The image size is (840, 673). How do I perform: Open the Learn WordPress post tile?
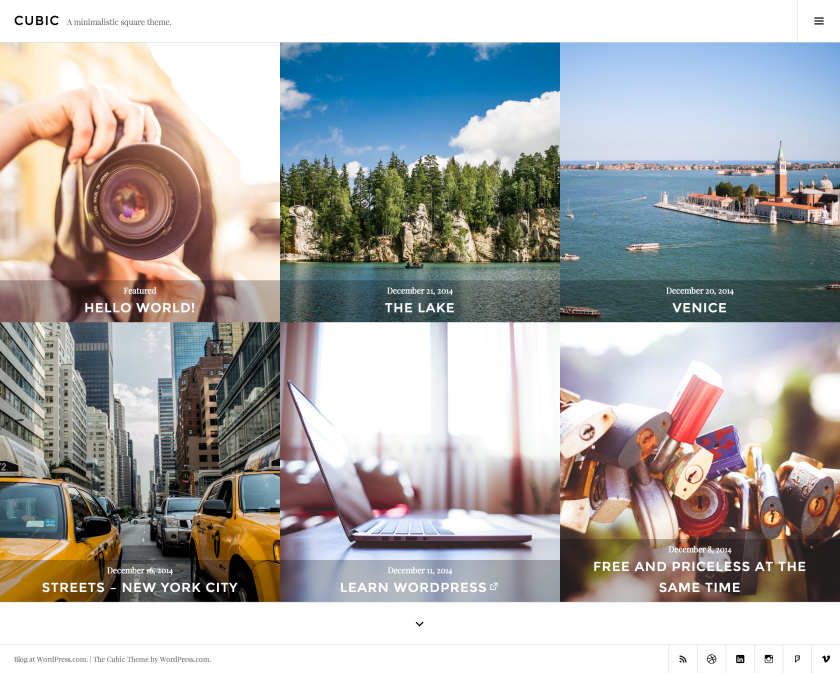click(x=412, y=587)
